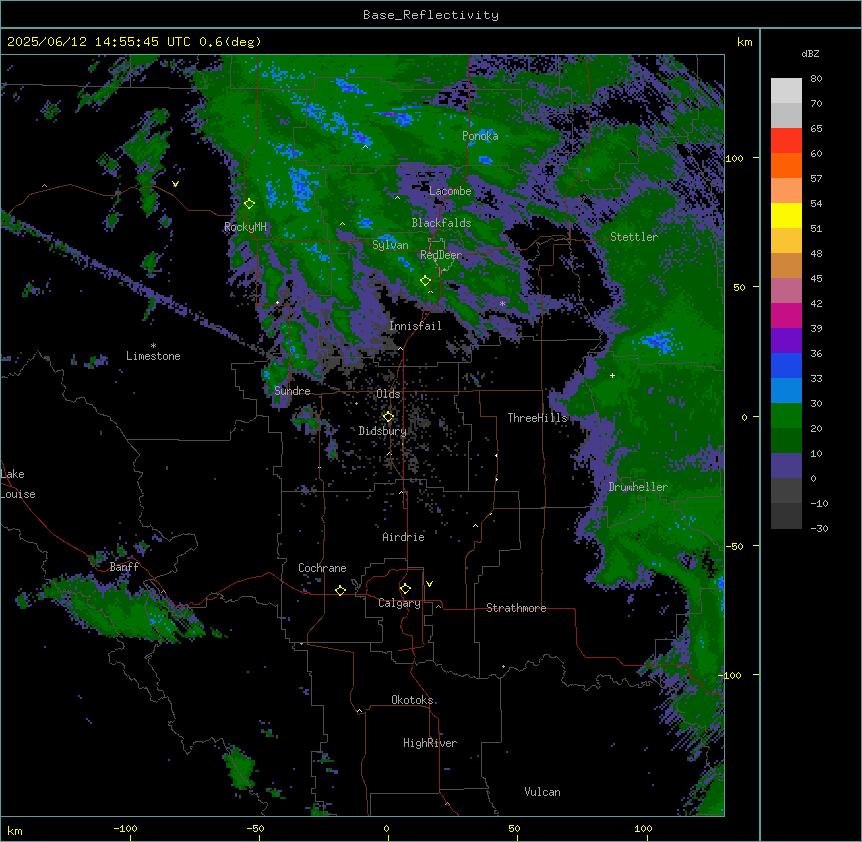Click the Limestone label
This screenshot has width=862, height=842.
pos(153,356)
